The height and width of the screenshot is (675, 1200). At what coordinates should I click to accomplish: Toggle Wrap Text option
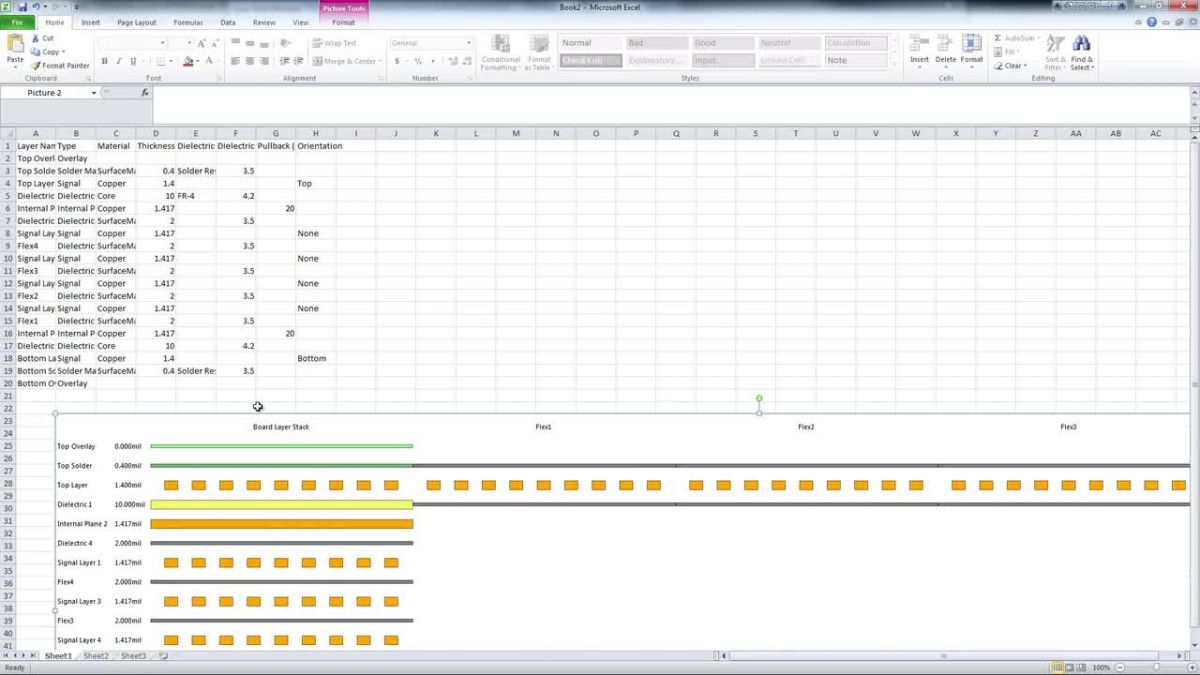[x=334, y=43]
